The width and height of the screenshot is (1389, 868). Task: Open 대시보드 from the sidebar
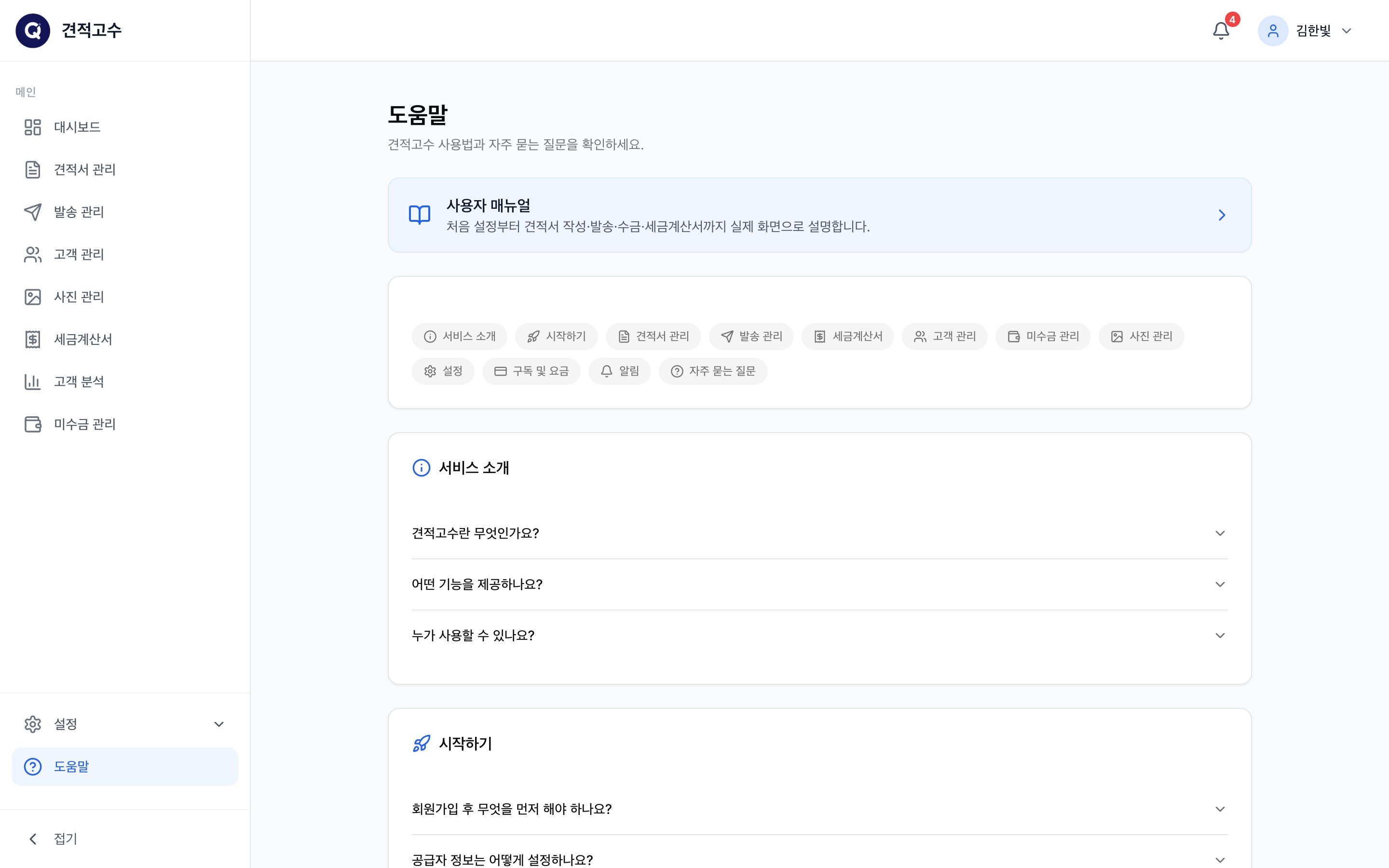point(124,127)
